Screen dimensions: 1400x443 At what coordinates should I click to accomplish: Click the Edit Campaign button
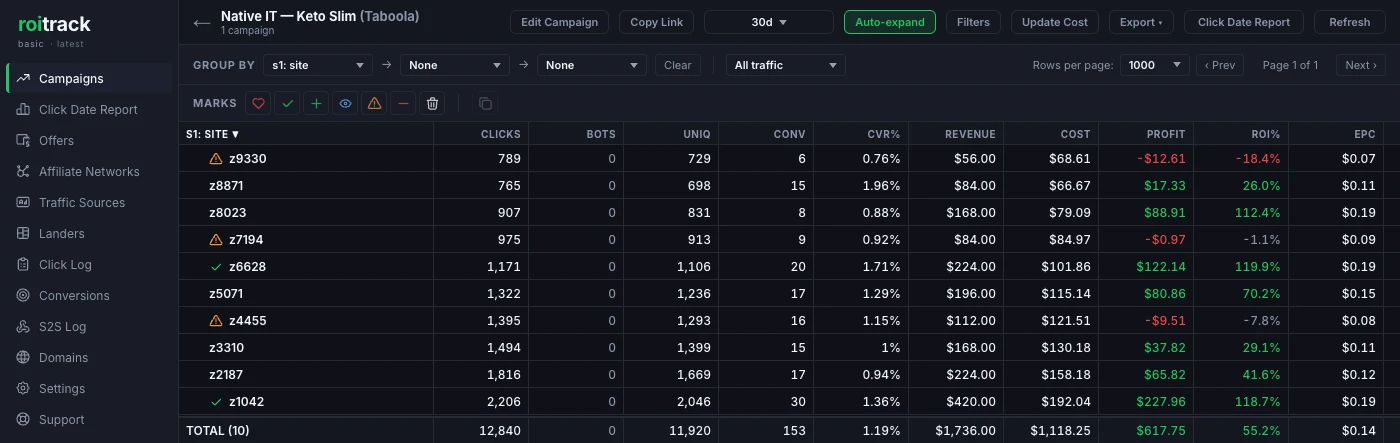559,22
